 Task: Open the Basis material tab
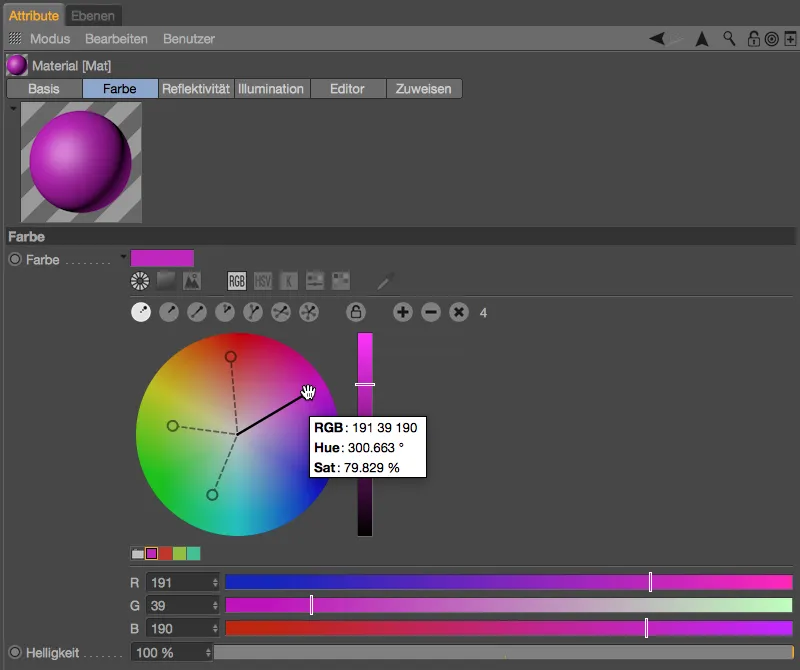44,89
